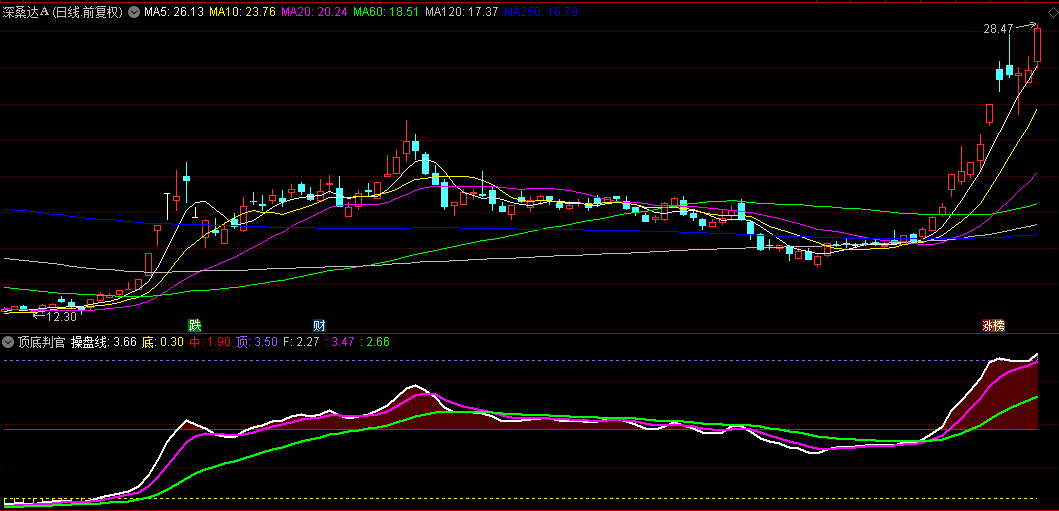Expand the 顶底判官 indicator dropdown arrow
The width and height of the screenshot is (1059, 511).
(x=9, y=341)
